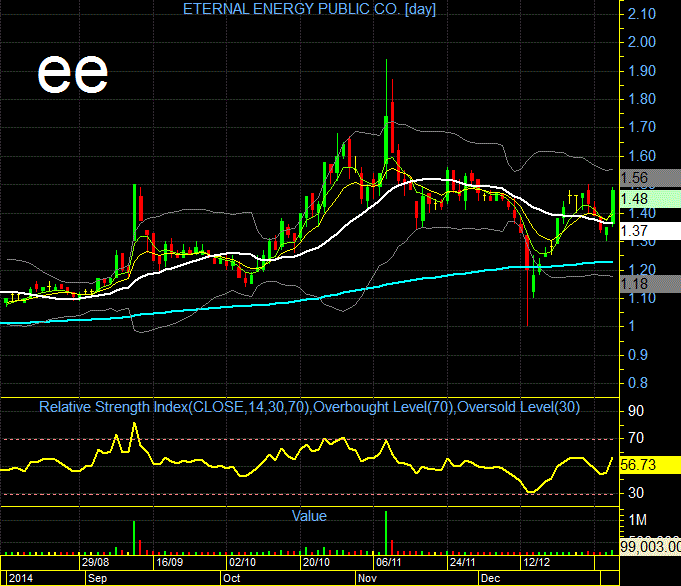The height and width of the screenshot is (586, 681).
Task: Click the Dec month label
Action: click(x=490, y=578)
